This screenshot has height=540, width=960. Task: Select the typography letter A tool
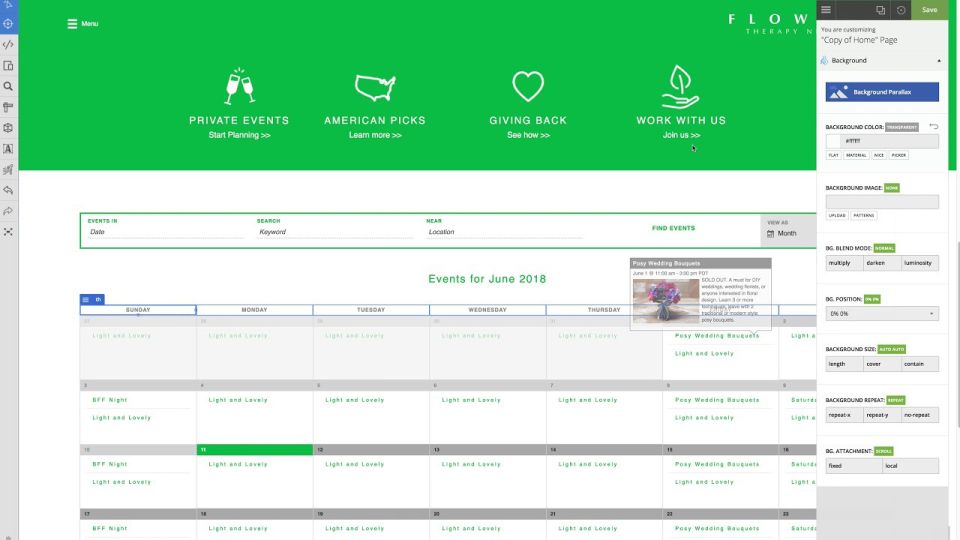8,149
